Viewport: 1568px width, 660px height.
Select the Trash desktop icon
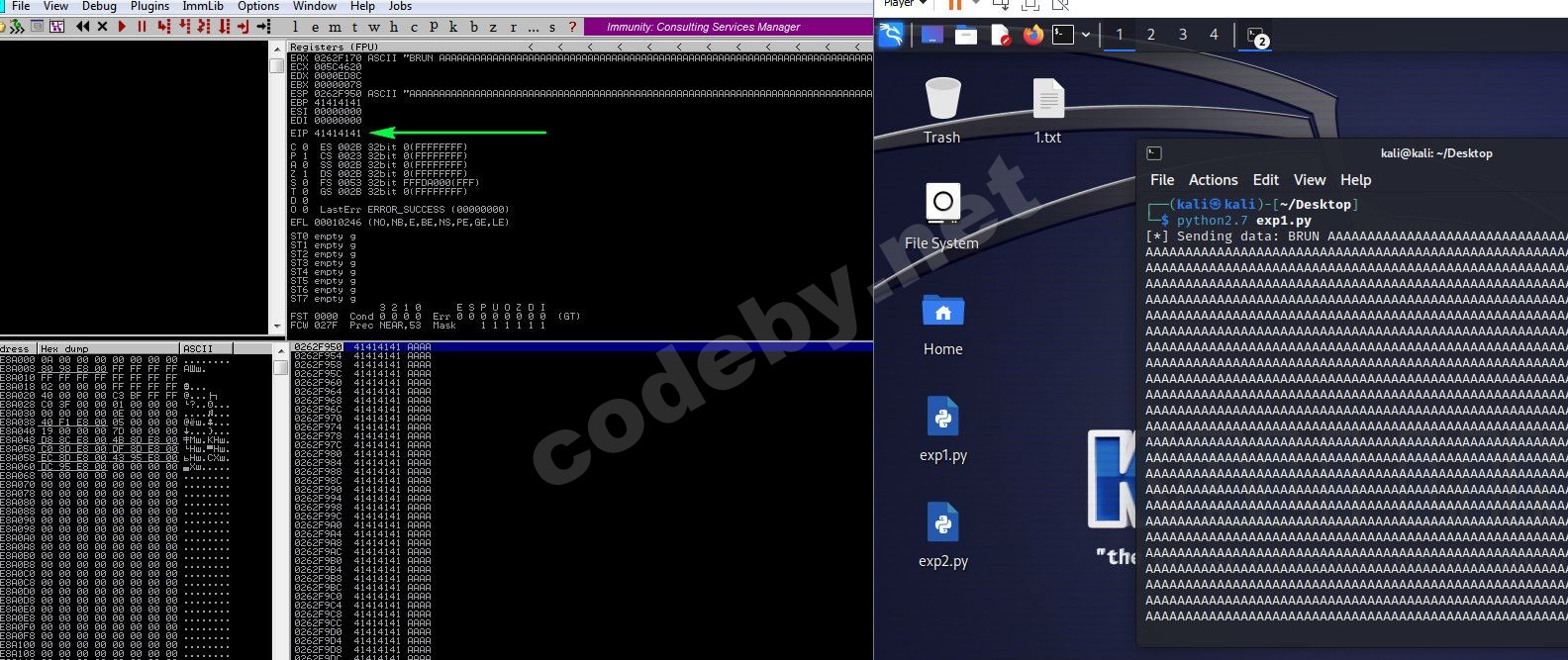(x=942, y=110)
